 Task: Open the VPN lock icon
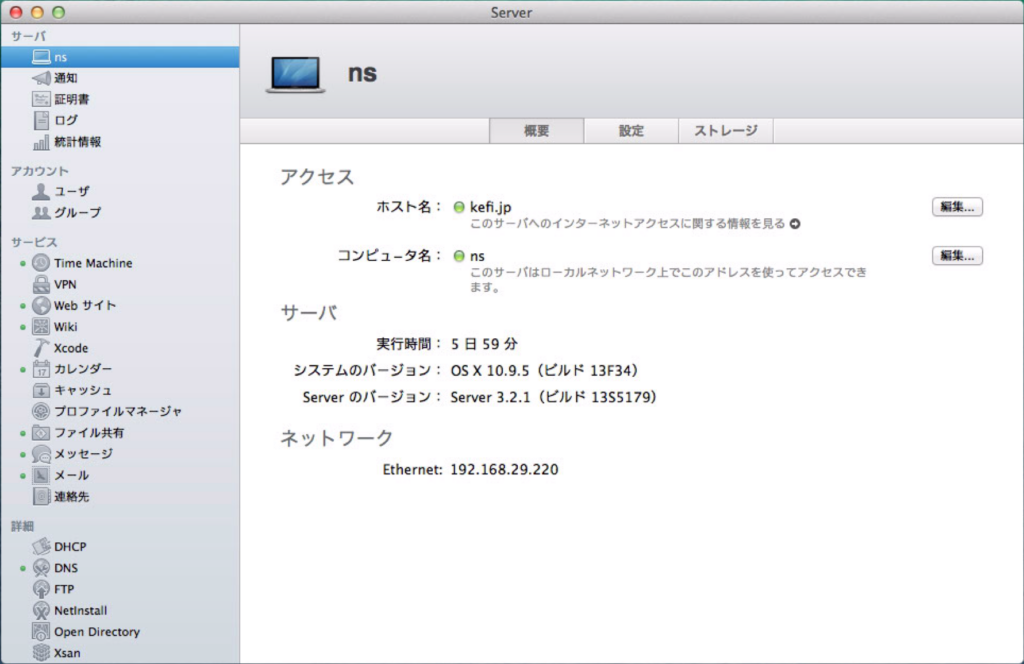click(x=40, y=285)
